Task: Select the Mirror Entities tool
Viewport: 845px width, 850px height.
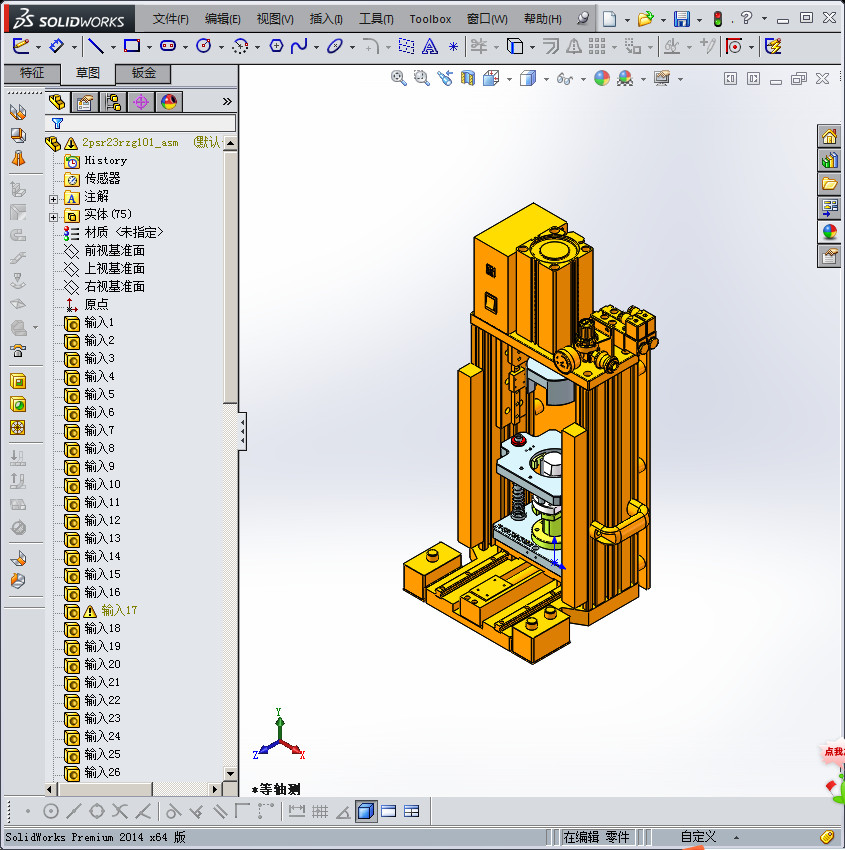Action: (573, 46)
